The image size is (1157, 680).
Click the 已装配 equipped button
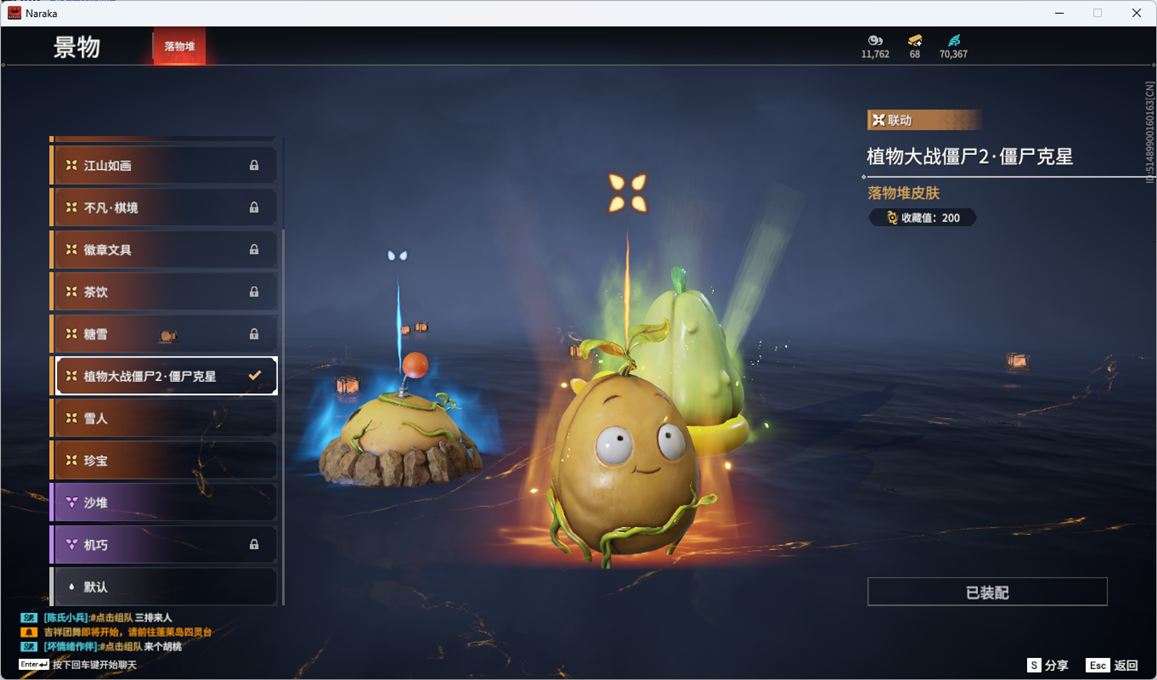tap(987, 591)
